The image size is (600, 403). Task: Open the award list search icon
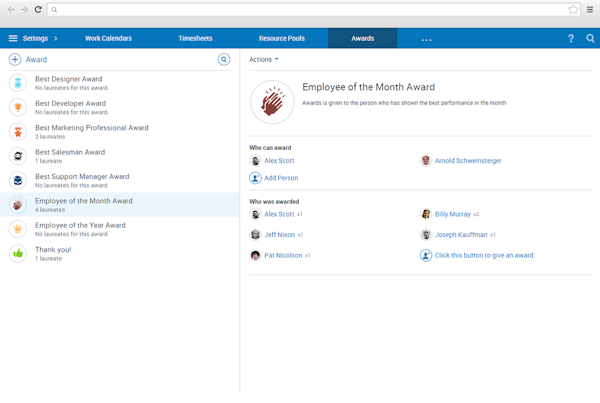[225, 60]
